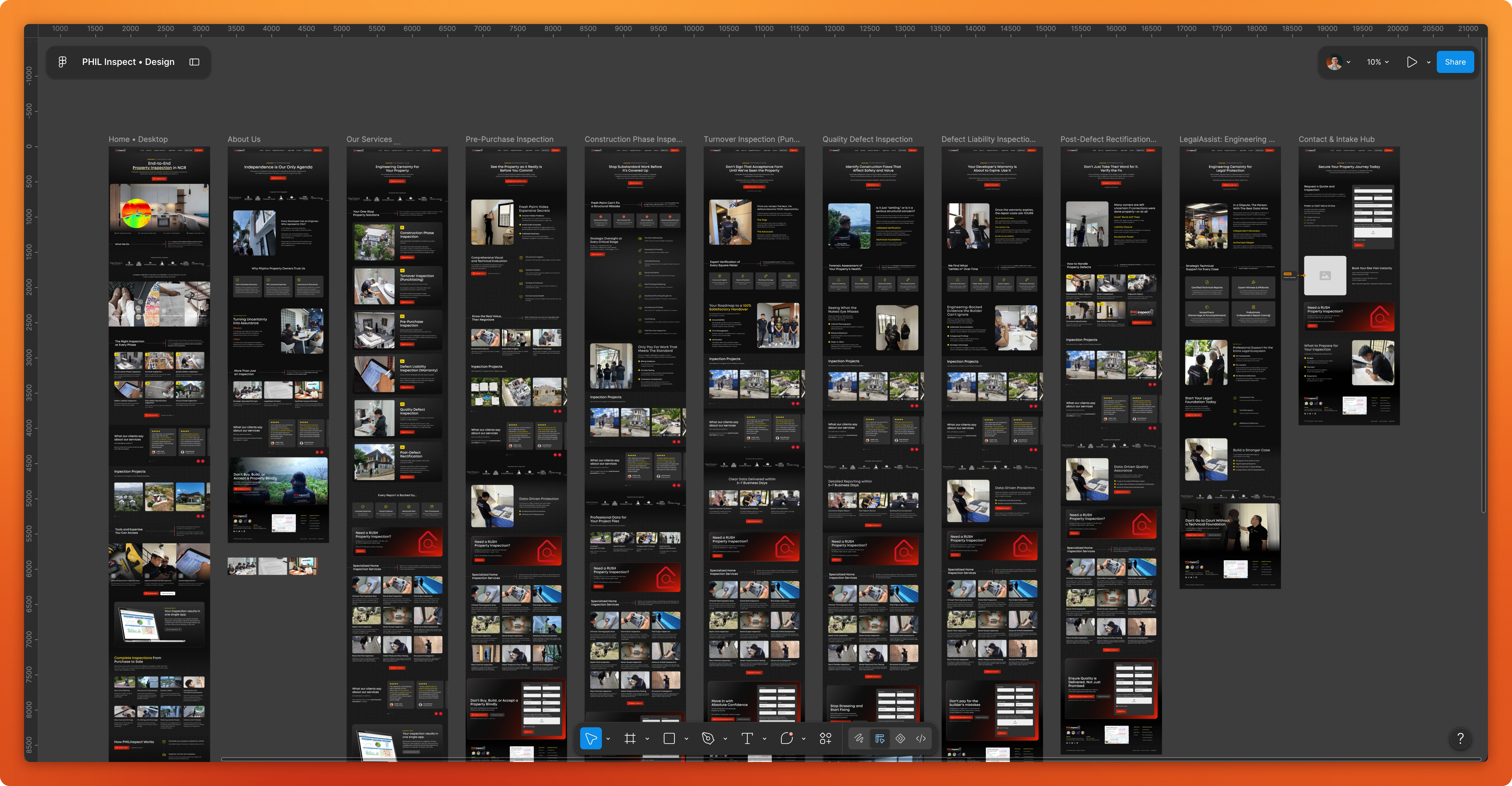
Task: Expand the Pen tool options chevron
Action: (725, 739)
